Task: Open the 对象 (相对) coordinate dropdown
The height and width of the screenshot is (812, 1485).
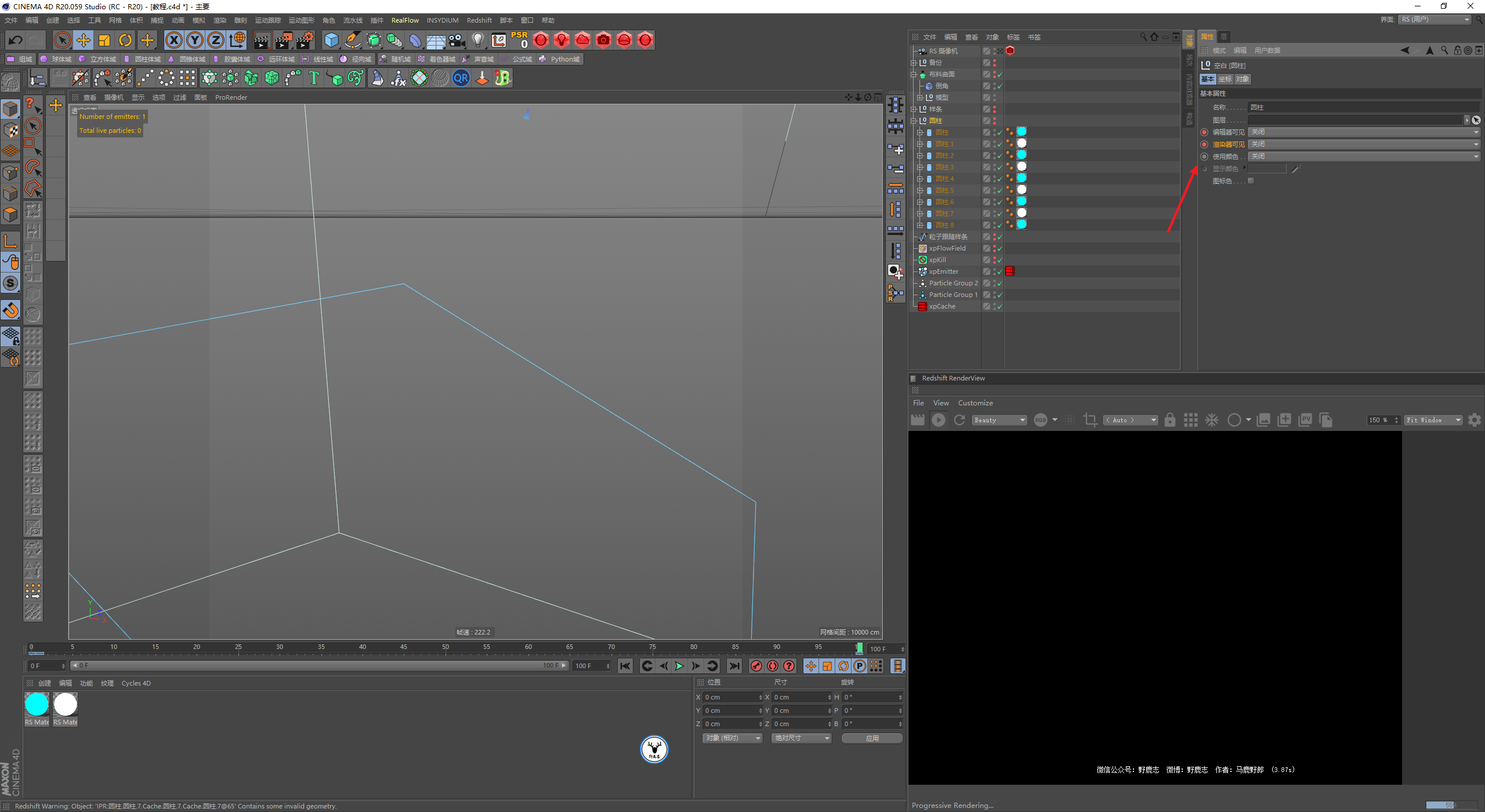Action: coord(732,738)
